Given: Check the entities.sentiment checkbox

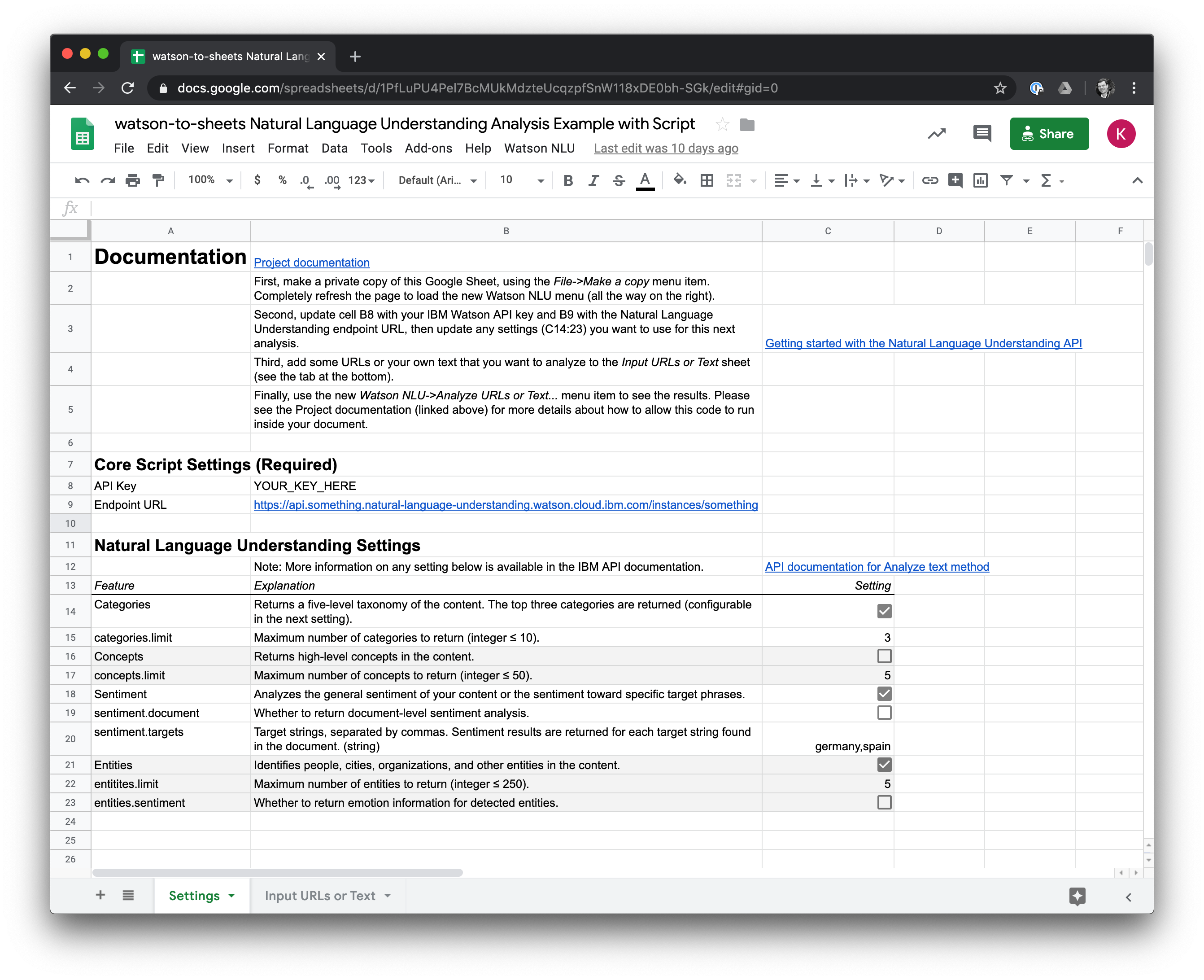Looking at the screenshot, I should 884,802.
